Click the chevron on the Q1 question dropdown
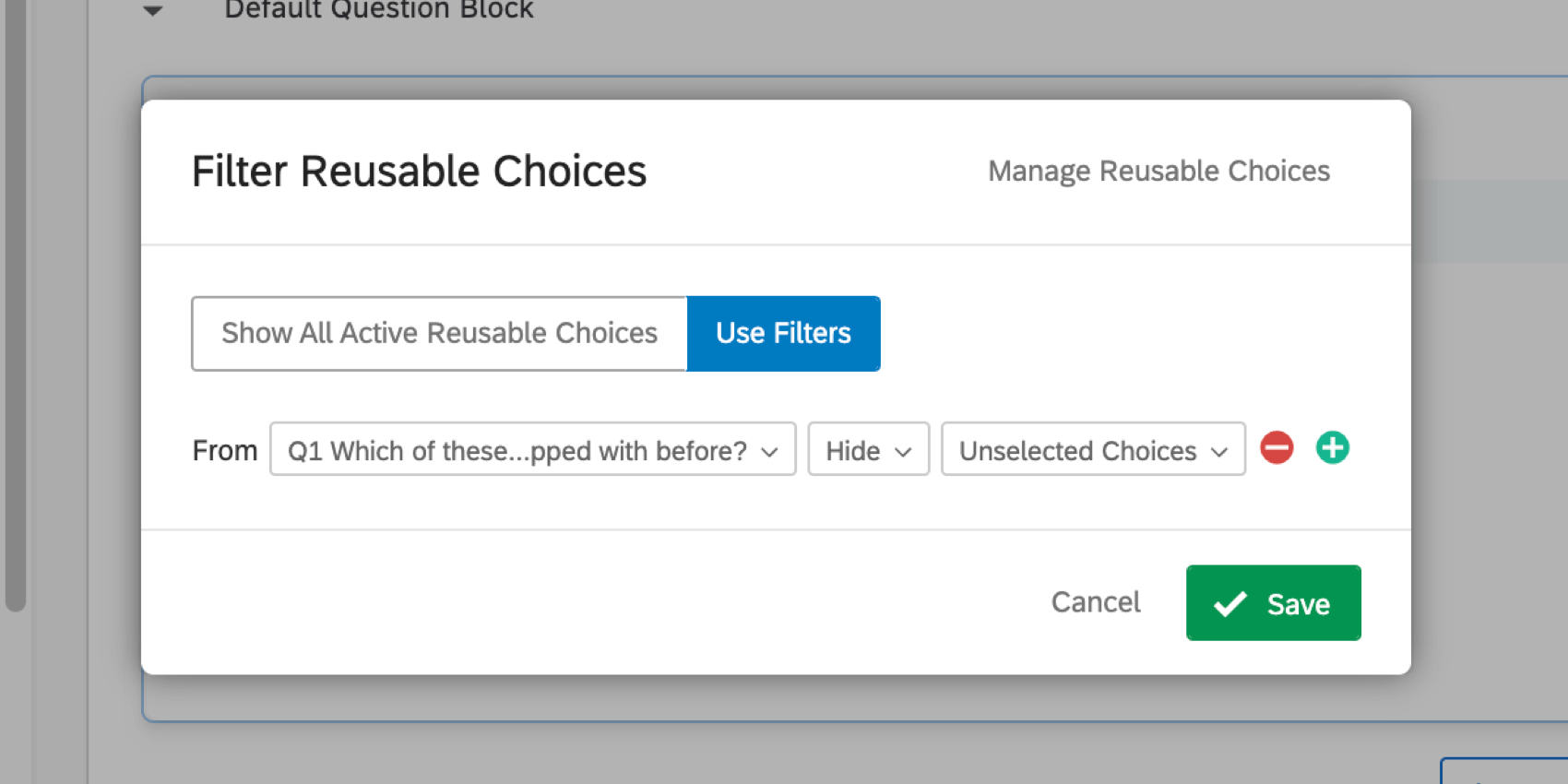The width and height of the screenshot is (1568, 784). point(771,452)
